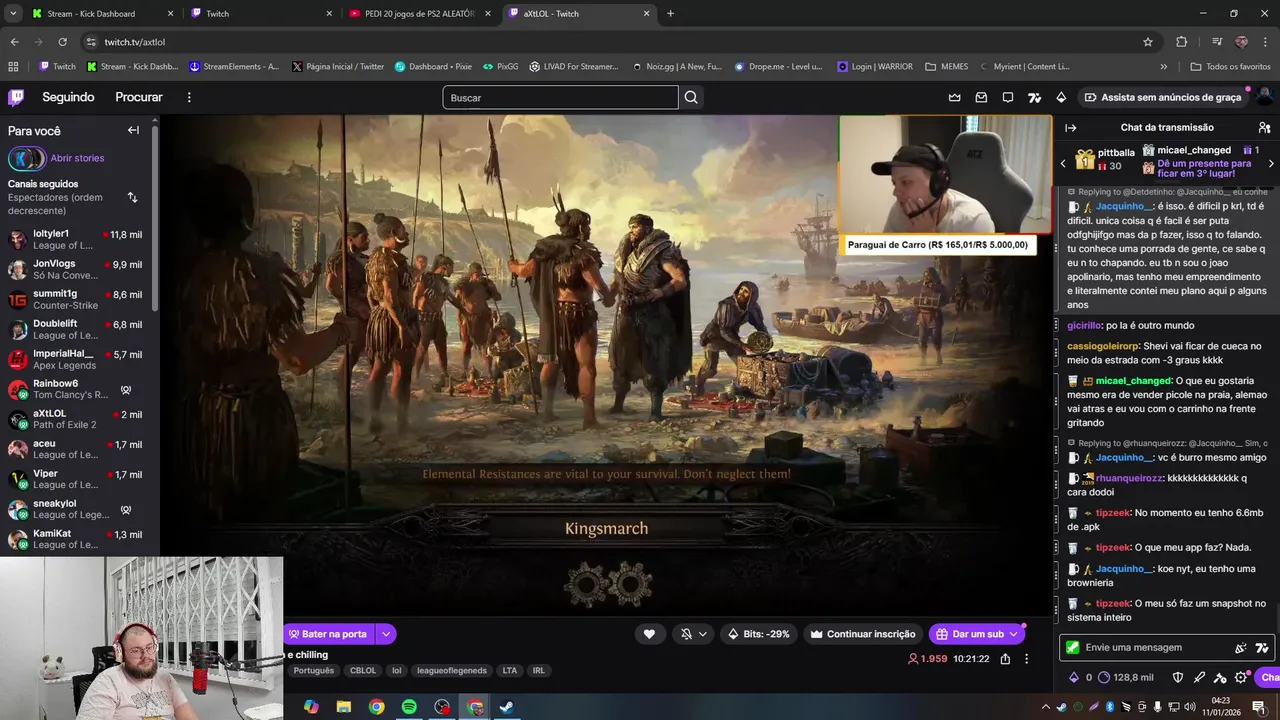
Task: Open the MEMES bookmarks folder
Action: click(x=947, y=67)
